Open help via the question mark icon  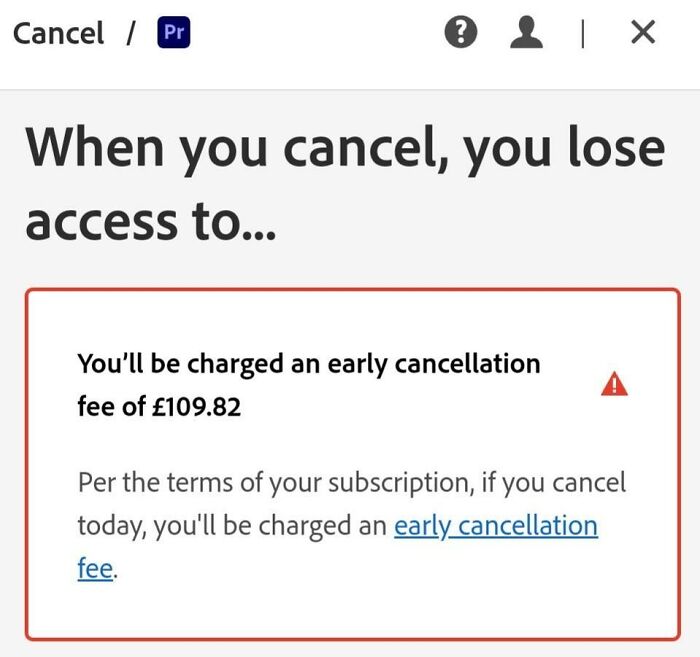pyautogui.click(x=461, y=32)
